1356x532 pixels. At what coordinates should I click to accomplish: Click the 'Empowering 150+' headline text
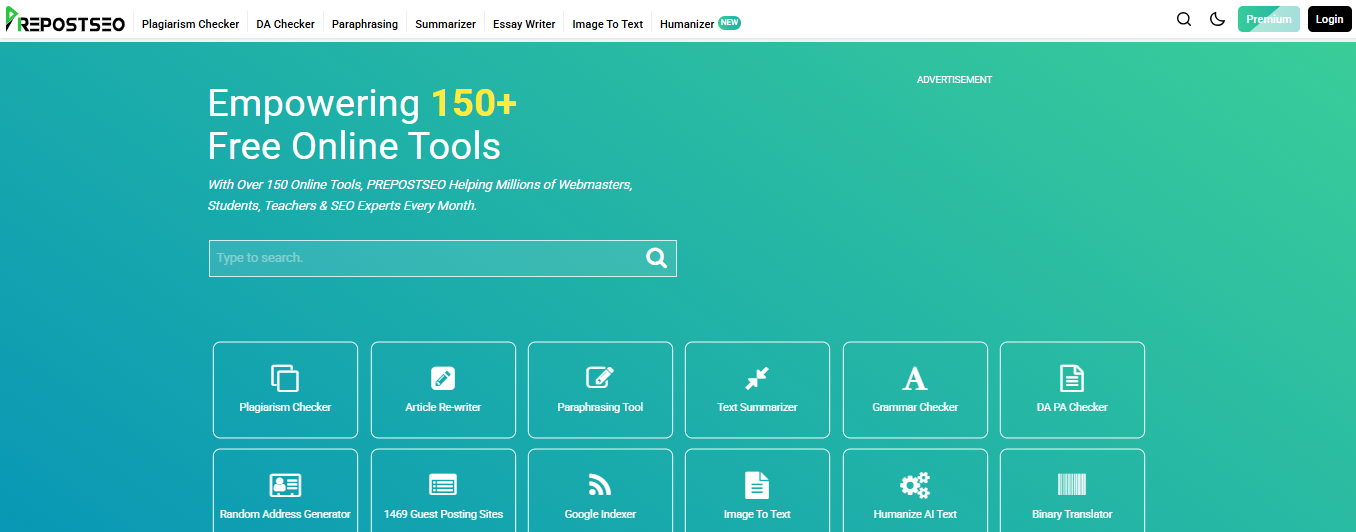click(x=362, y=104)
